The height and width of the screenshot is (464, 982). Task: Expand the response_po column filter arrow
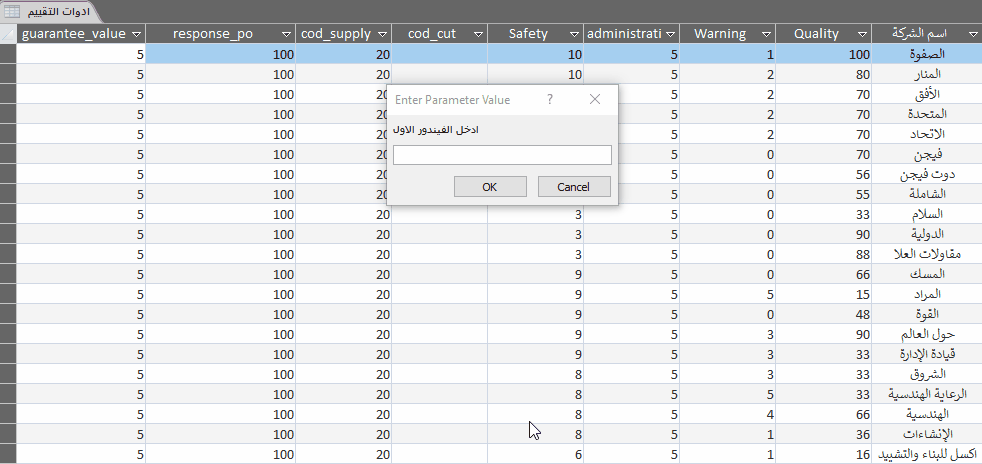pyautogui.click(x=285, y=34)
